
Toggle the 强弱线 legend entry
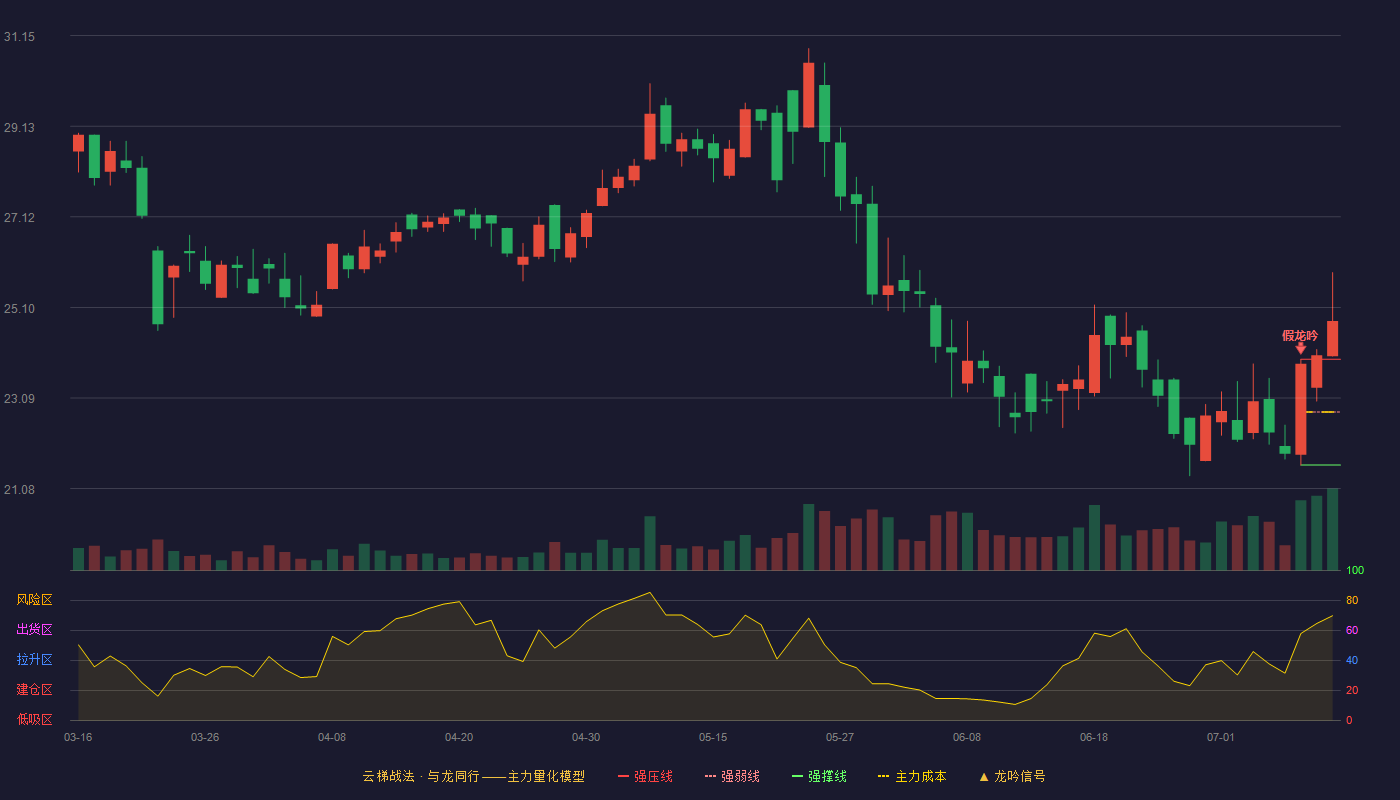point(732,776)
